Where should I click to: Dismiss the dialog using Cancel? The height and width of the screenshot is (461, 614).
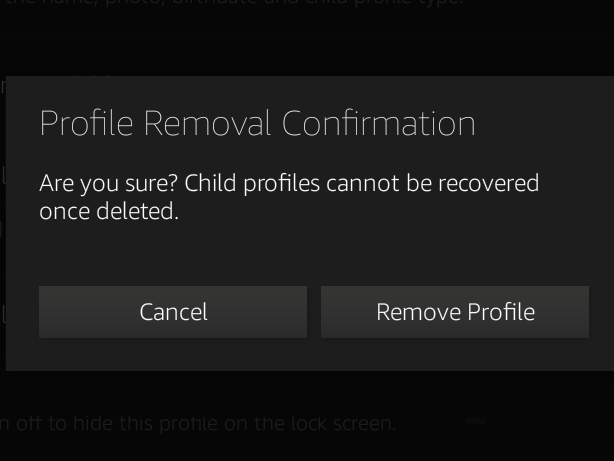point(173,312)
